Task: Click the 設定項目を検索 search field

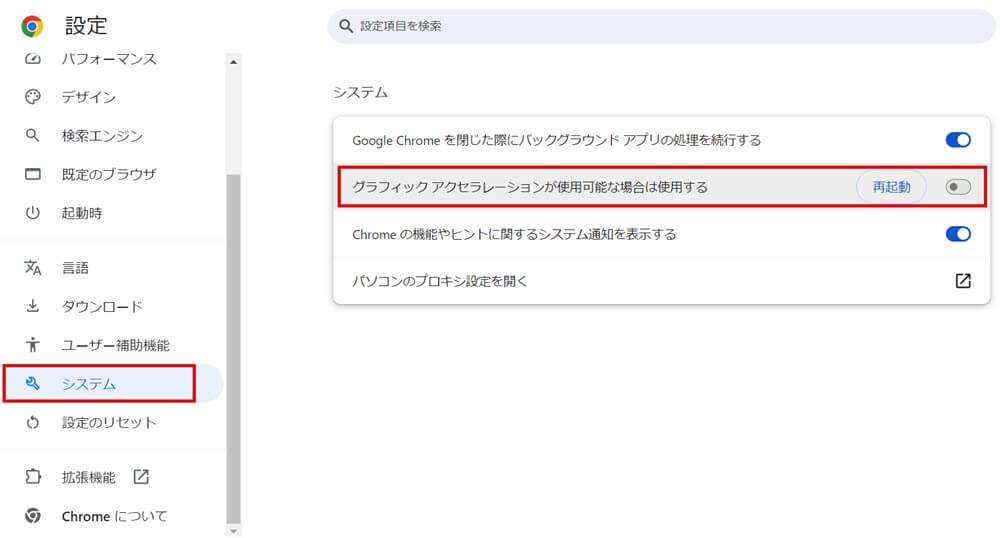Action: pos(661,26)
